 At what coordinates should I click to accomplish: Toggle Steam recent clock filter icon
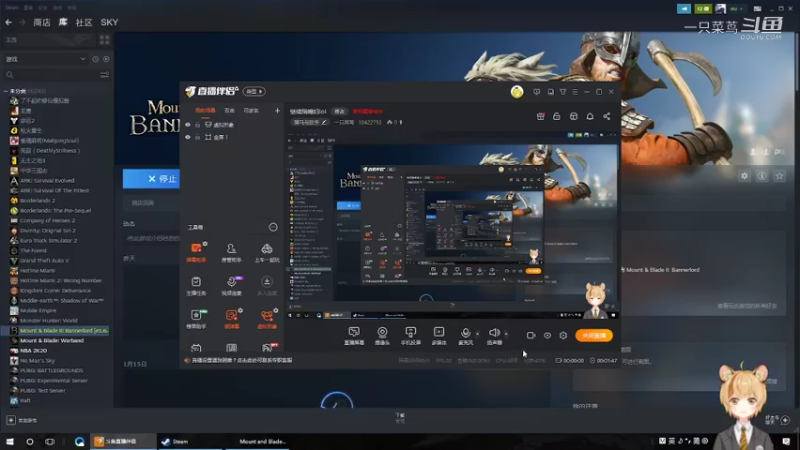click(95, 59)
